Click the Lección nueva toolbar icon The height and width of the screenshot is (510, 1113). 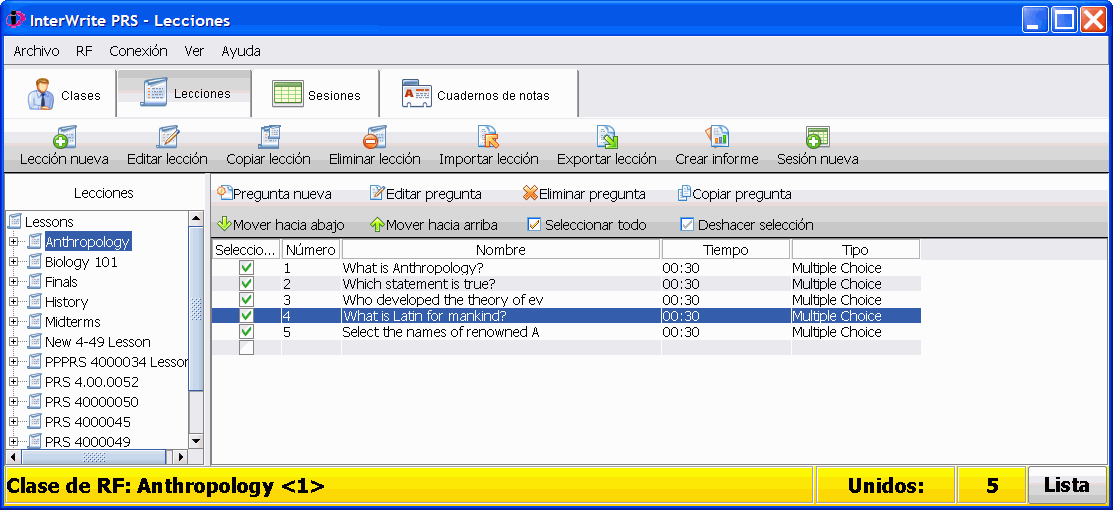[x=65, y=136]
